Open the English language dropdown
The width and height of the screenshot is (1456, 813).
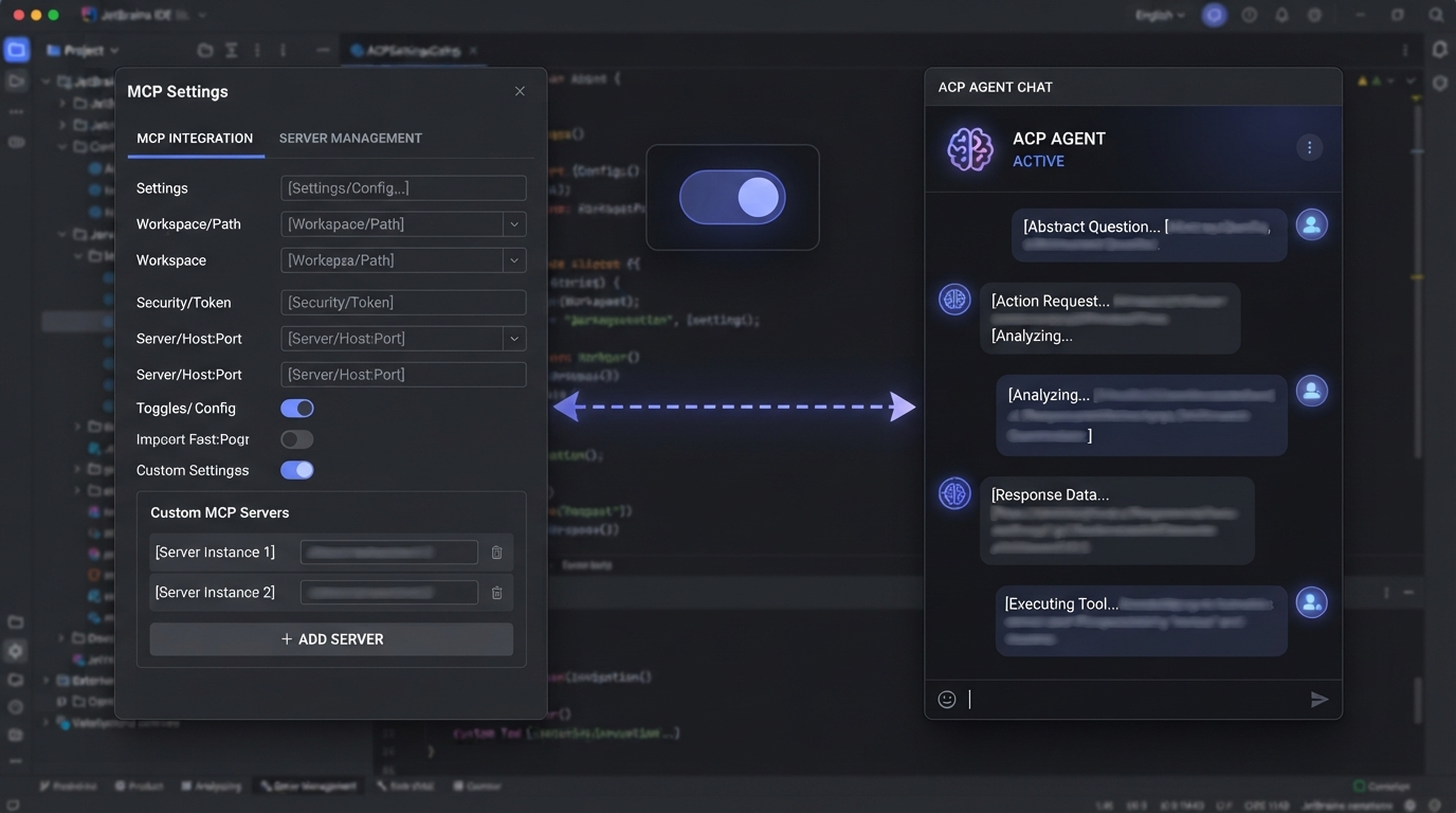(x=1160, y=15)
